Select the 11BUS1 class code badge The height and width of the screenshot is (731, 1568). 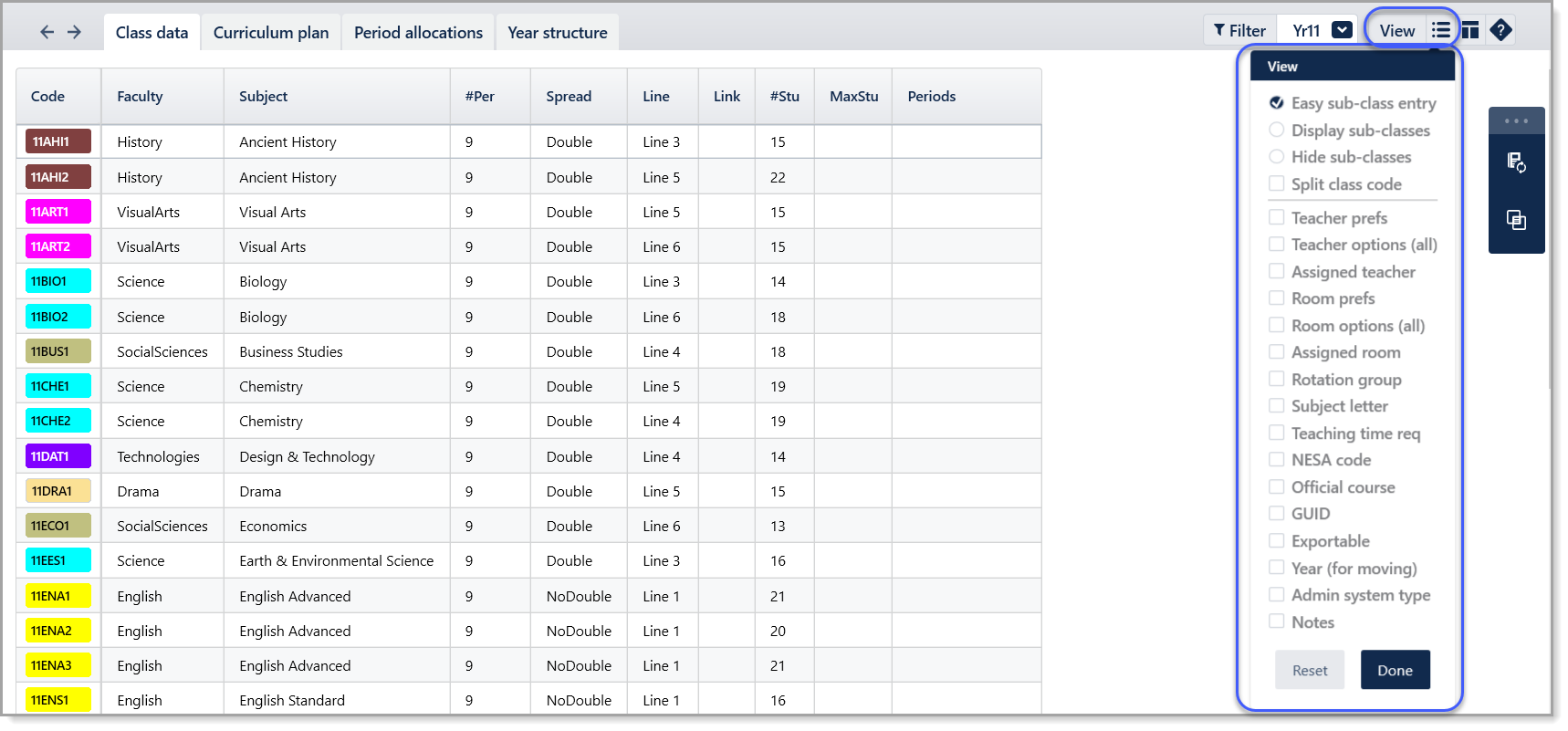(58, 351)
